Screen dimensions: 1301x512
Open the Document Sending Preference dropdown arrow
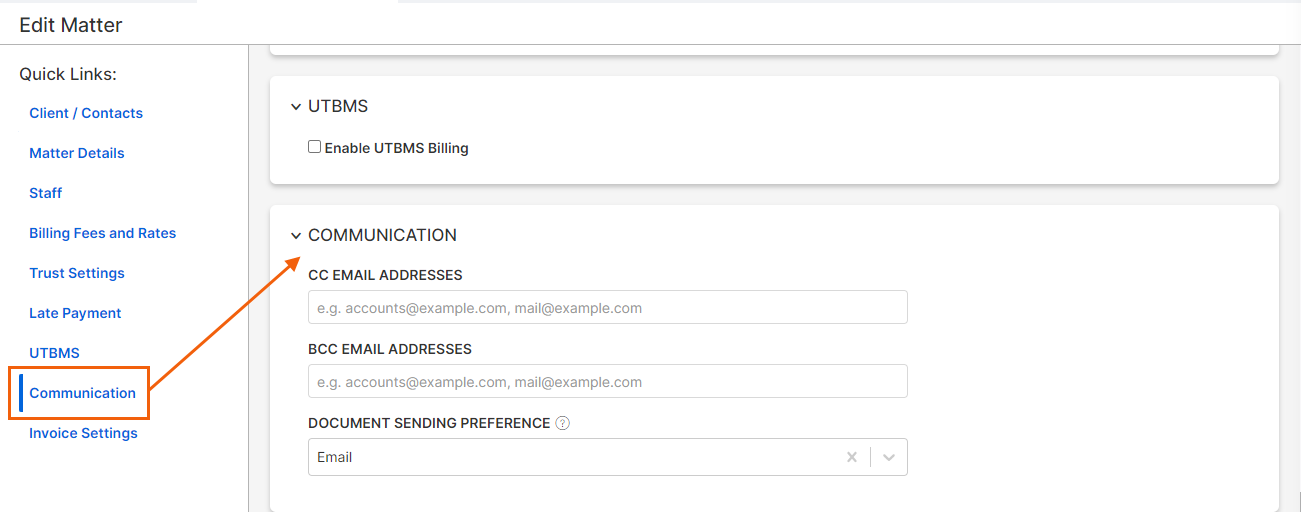[x=889, y=457]
